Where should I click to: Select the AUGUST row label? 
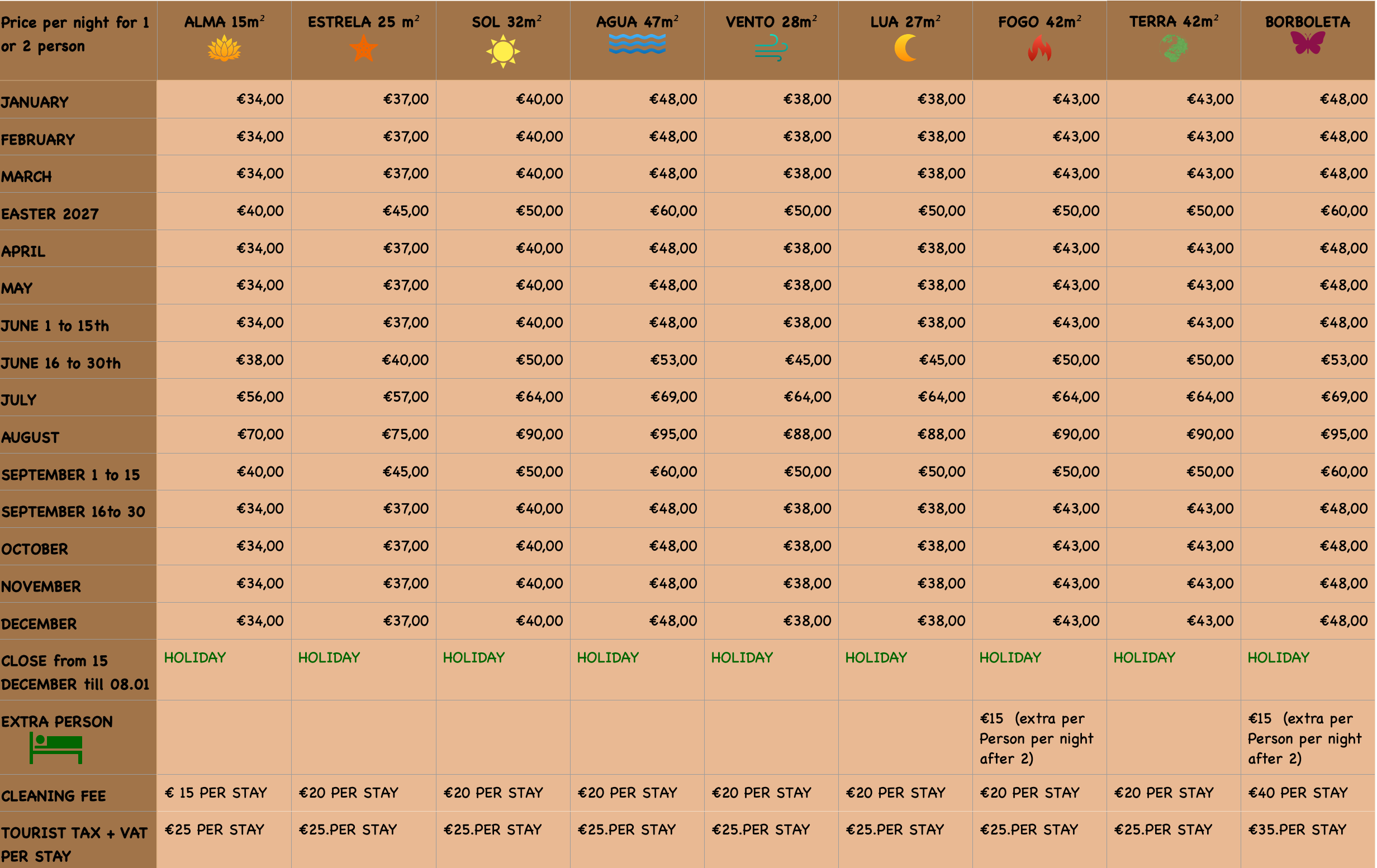pos(30,437)
